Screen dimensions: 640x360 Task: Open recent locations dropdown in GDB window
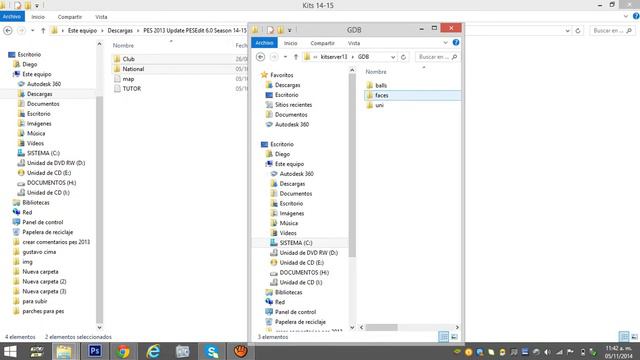285,57
